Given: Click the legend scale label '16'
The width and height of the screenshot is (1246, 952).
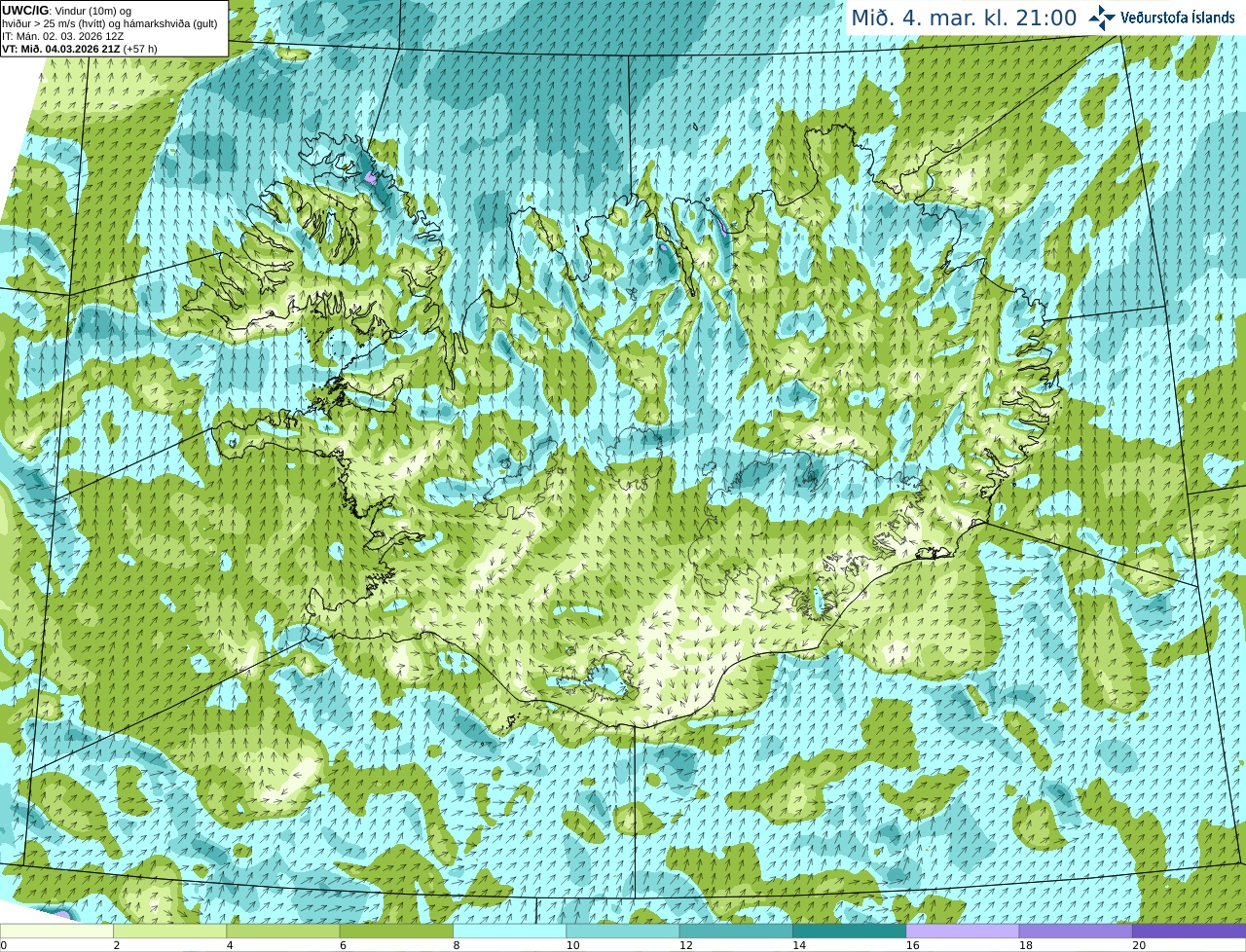Looking at the screenshot, I should tap(911, 945).
